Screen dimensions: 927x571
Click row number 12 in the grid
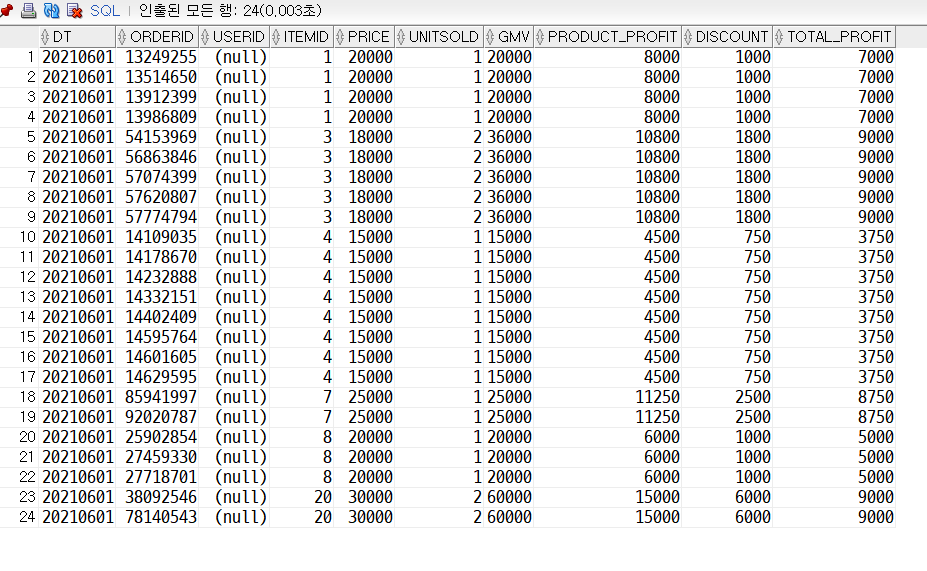tap(20, 277)
